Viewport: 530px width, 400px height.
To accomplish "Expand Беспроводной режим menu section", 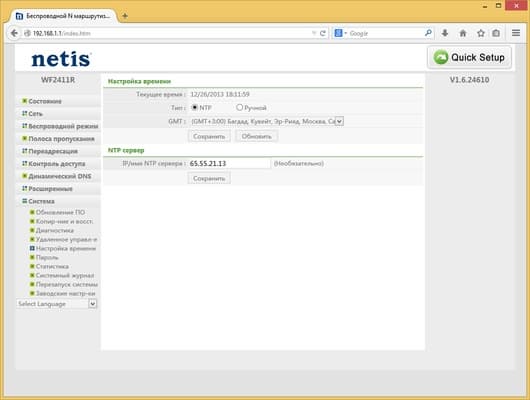I will click(x=60, y=126).
